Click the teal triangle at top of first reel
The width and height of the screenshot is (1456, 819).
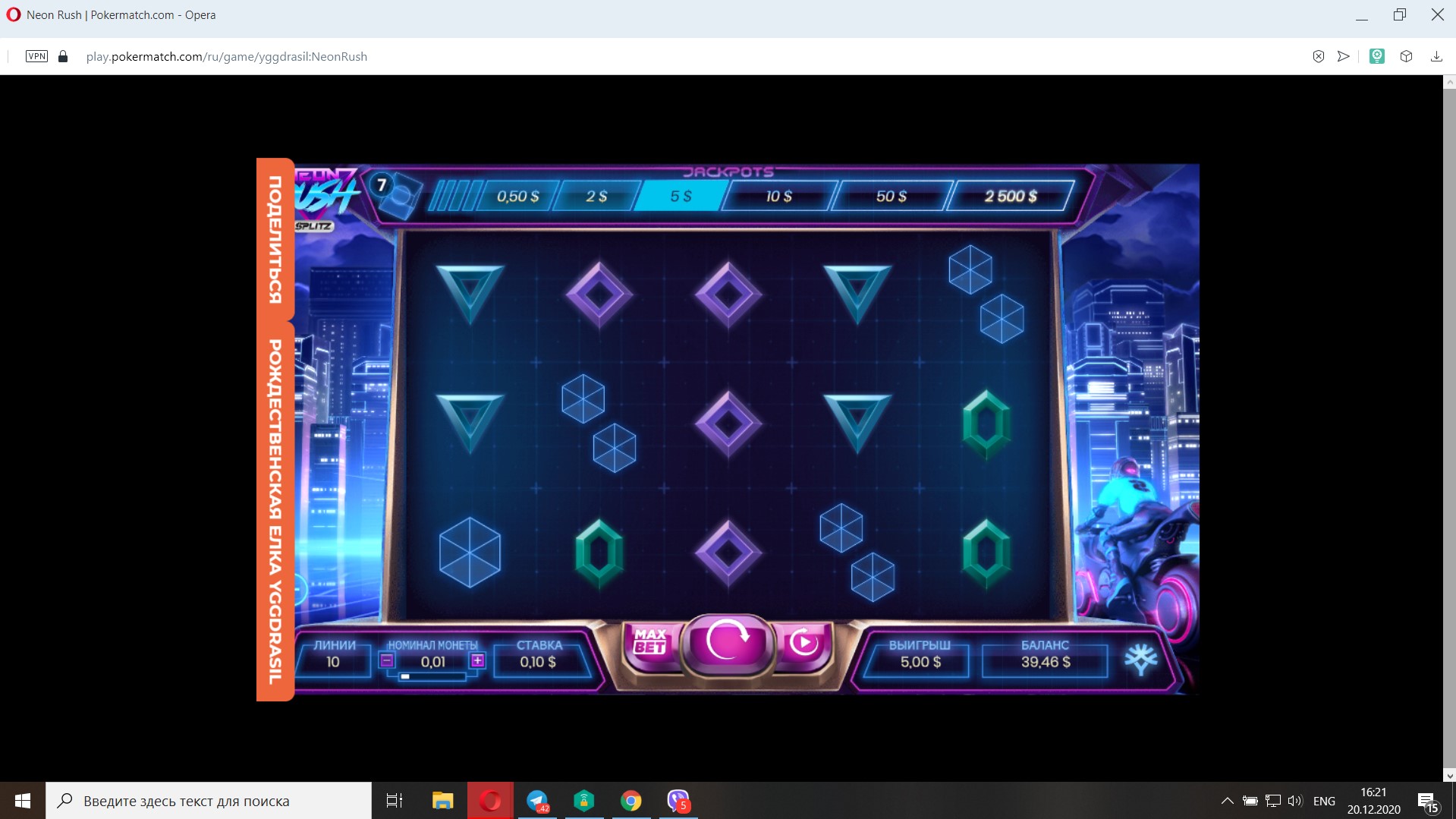pyautogui.click(x=470, y=293)
